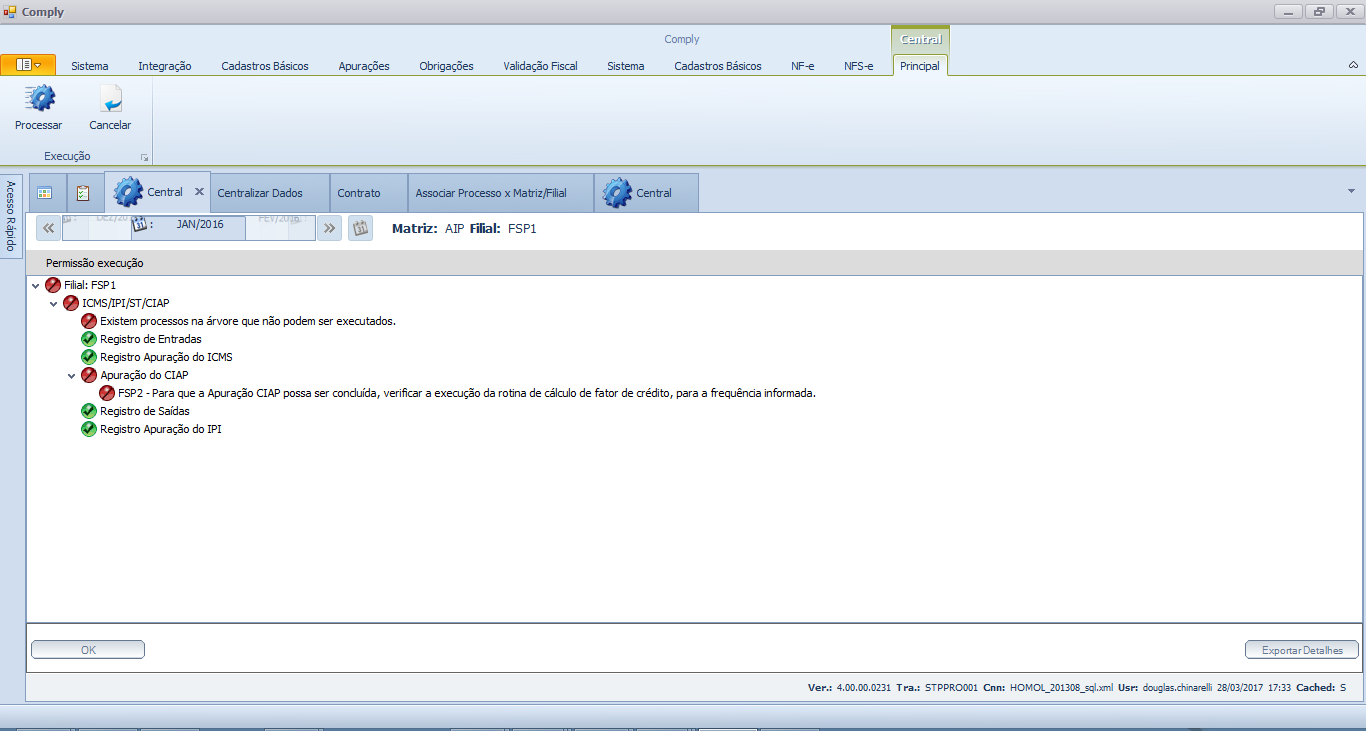The width and height of the screenshot is (1366, 731).
Task: Click the Registro de Saídas green check icon
Action: (89, 411)
